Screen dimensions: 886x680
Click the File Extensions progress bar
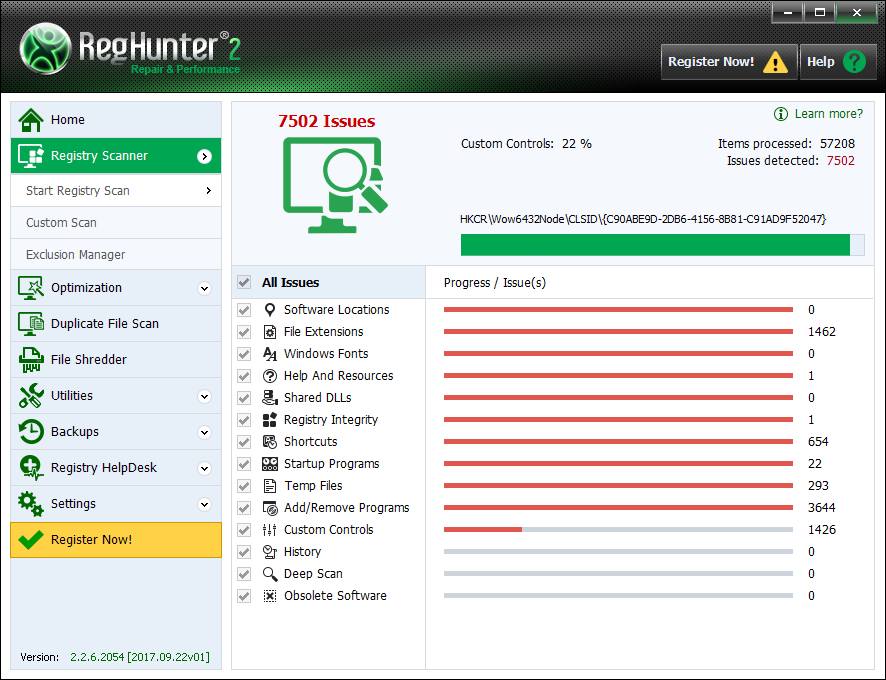tap(618, 332)
